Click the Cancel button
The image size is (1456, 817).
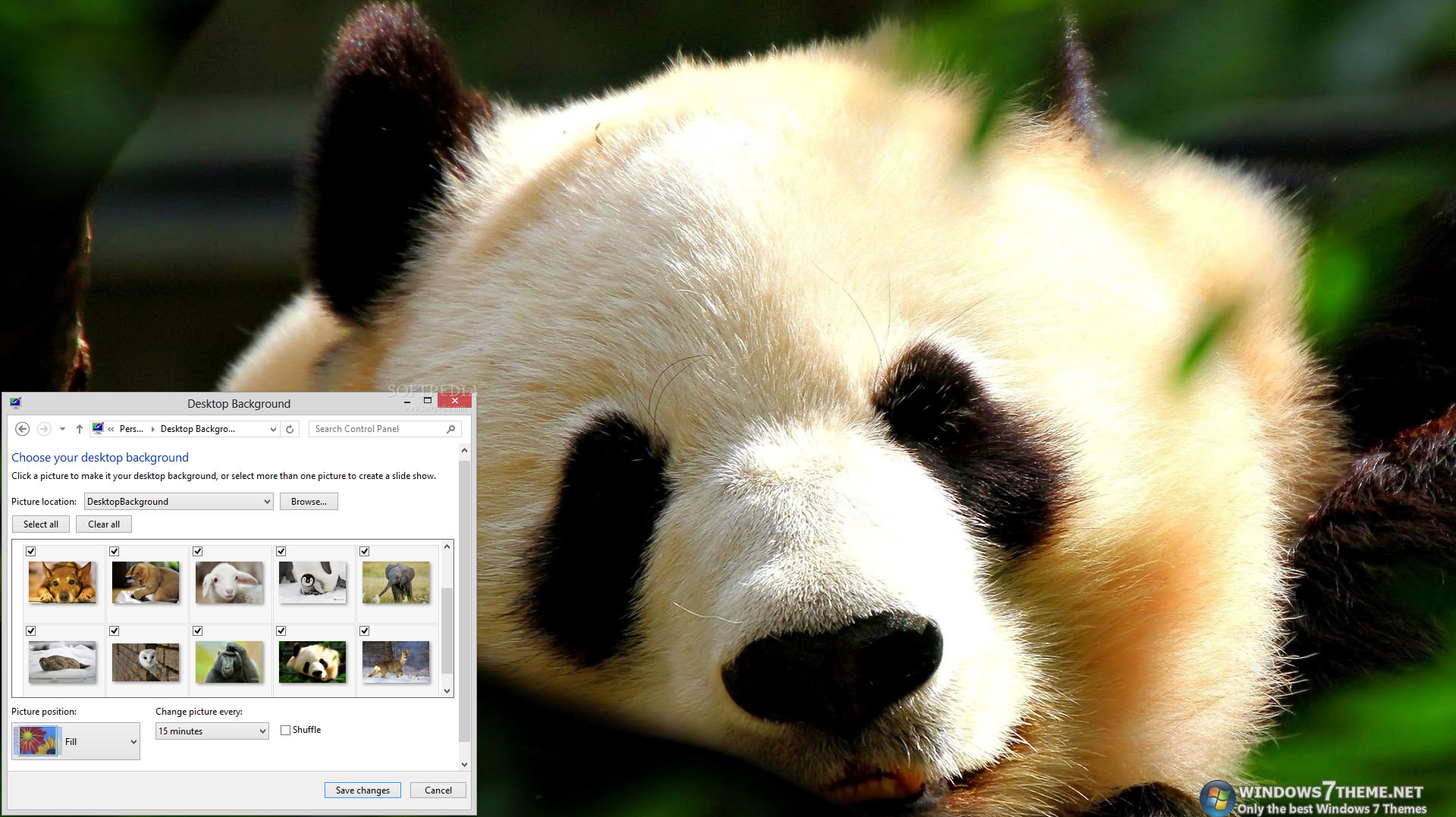[438, 790]
